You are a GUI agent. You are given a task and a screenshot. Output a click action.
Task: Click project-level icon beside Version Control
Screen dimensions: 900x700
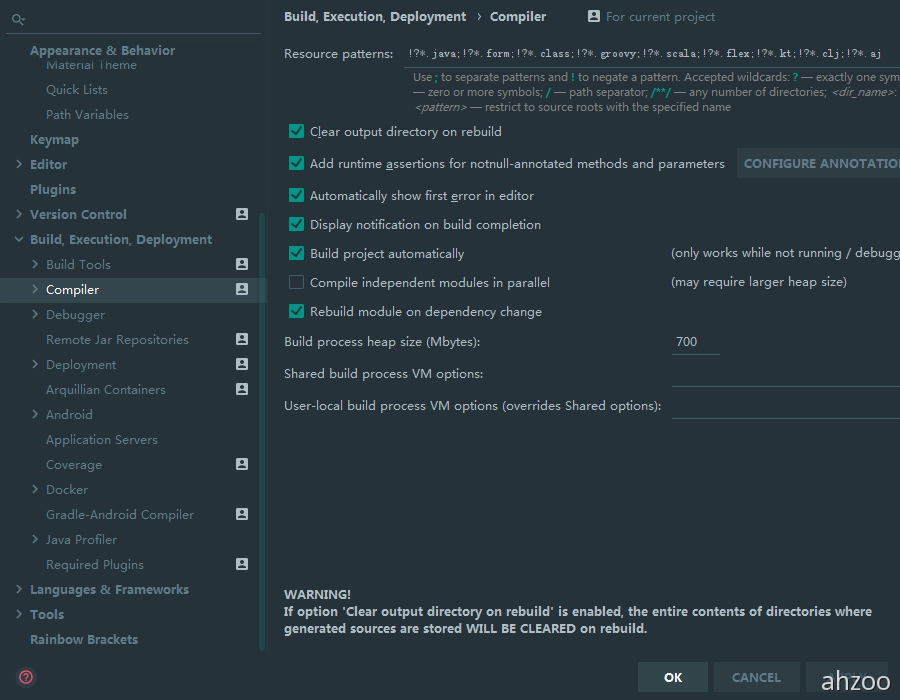tap(241, 214)
